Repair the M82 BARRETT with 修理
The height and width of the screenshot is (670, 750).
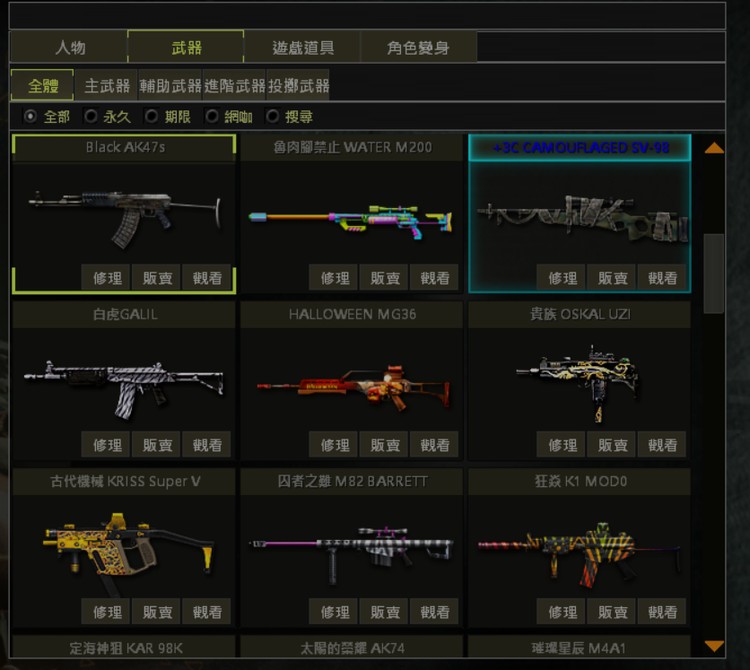click(333, 612)
